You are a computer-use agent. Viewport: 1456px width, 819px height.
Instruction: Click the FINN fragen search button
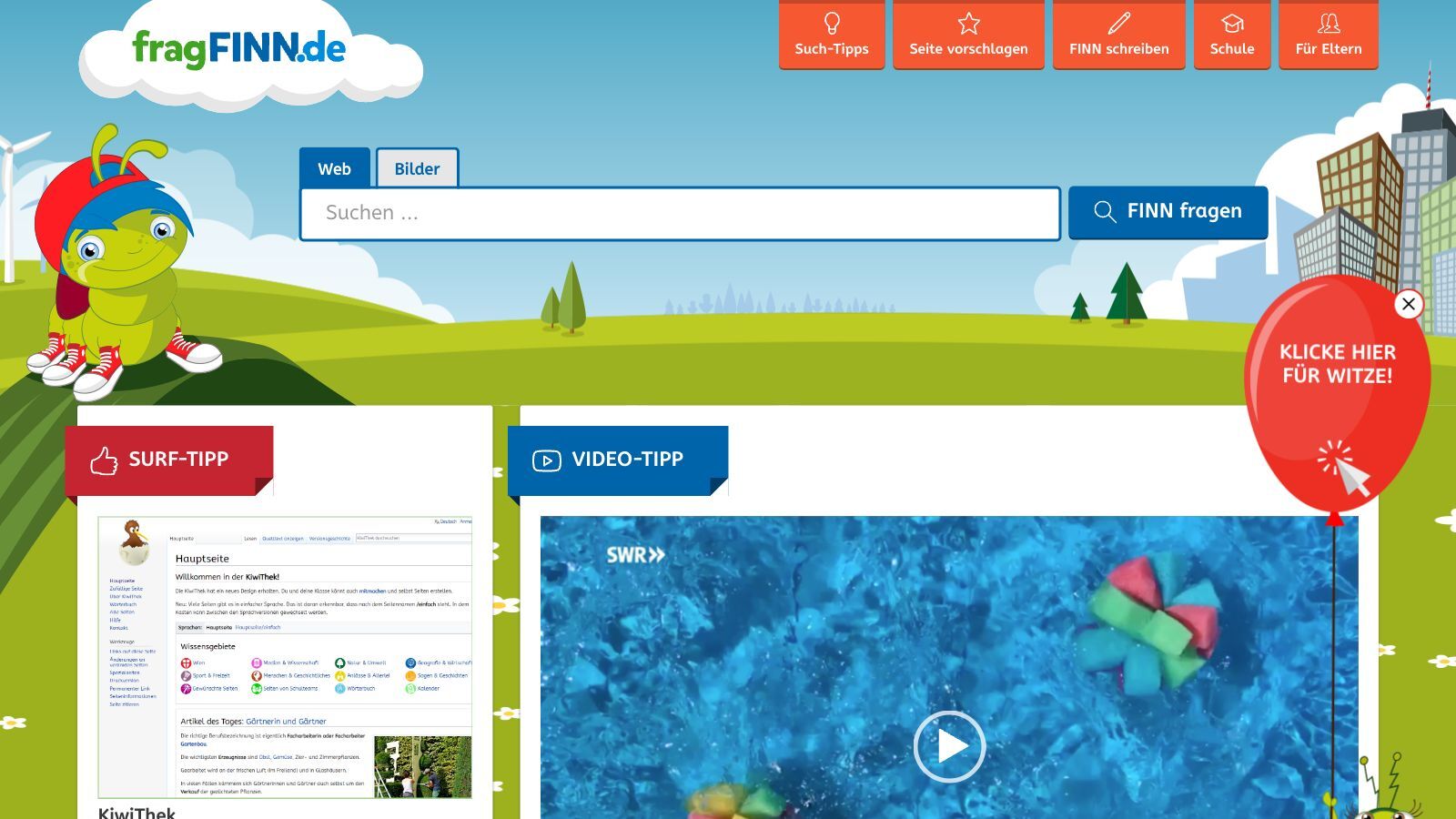click(1168, 212)
